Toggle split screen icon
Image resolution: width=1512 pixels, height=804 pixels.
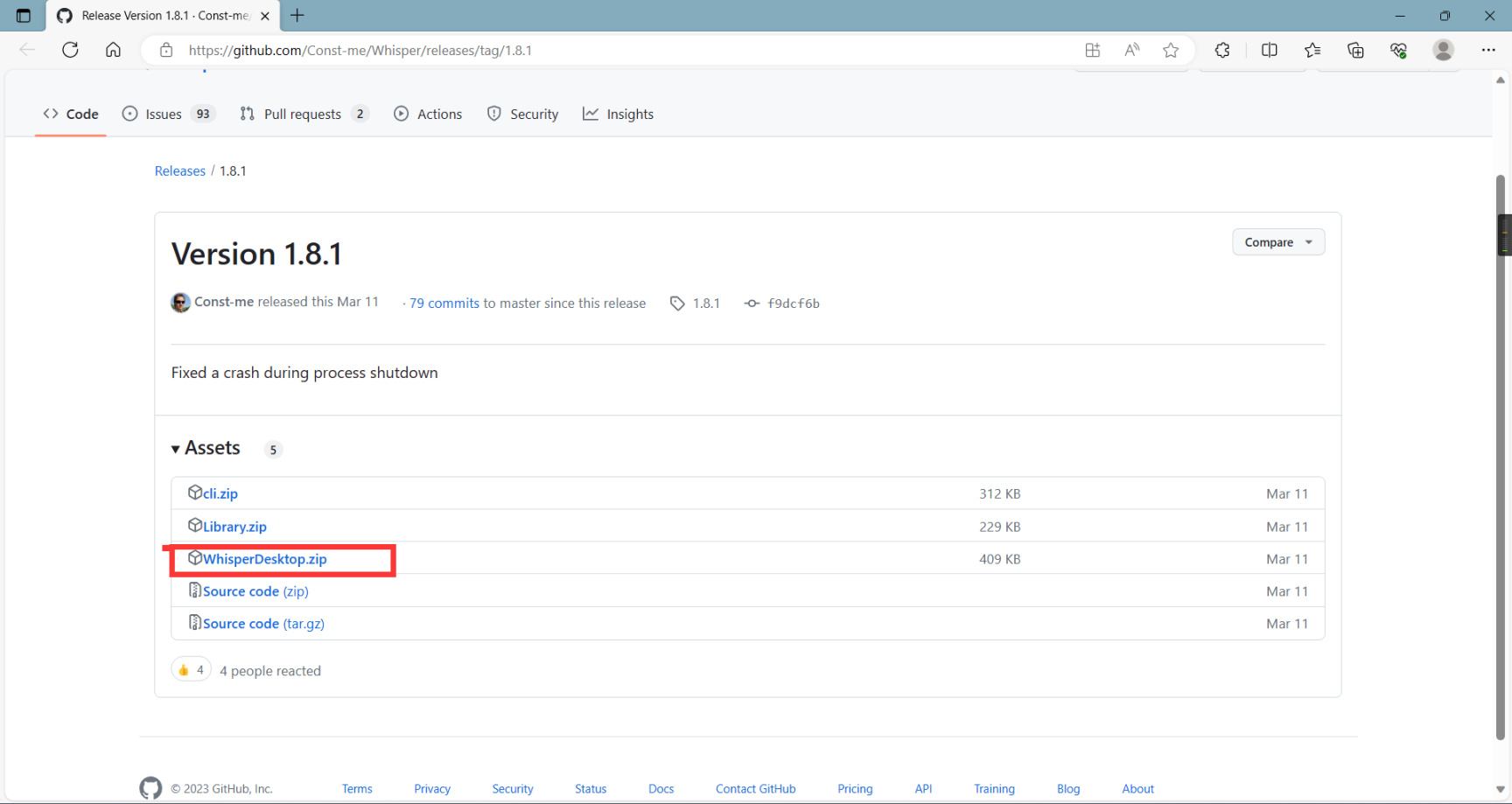click(1270, 51)
